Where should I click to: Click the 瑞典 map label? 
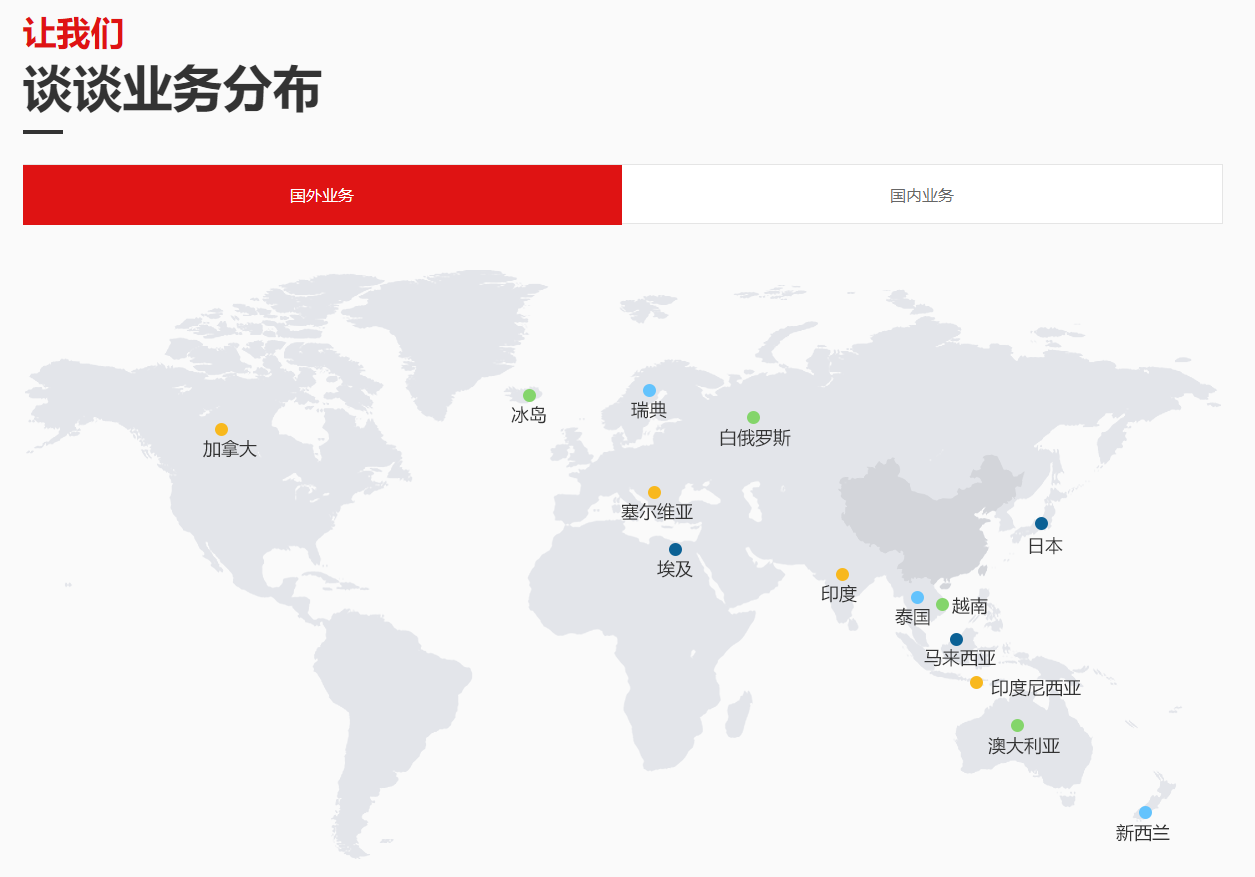click(649, 410)
